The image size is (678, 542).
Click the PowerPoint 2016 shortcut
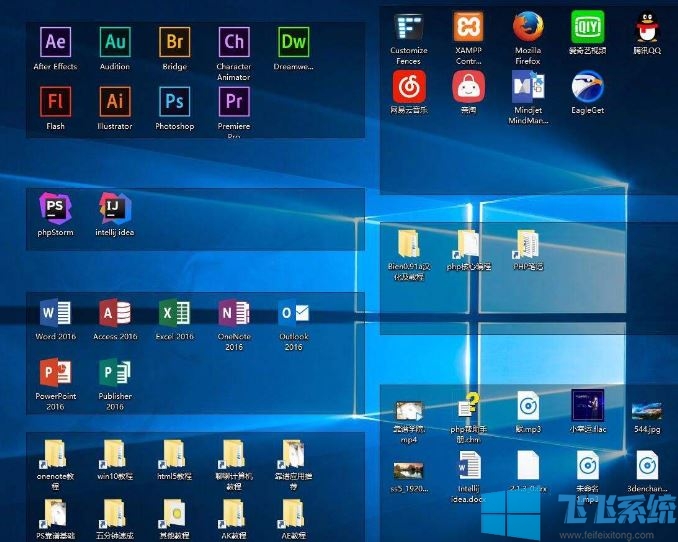pyautogui.click(x=55, y=373)
